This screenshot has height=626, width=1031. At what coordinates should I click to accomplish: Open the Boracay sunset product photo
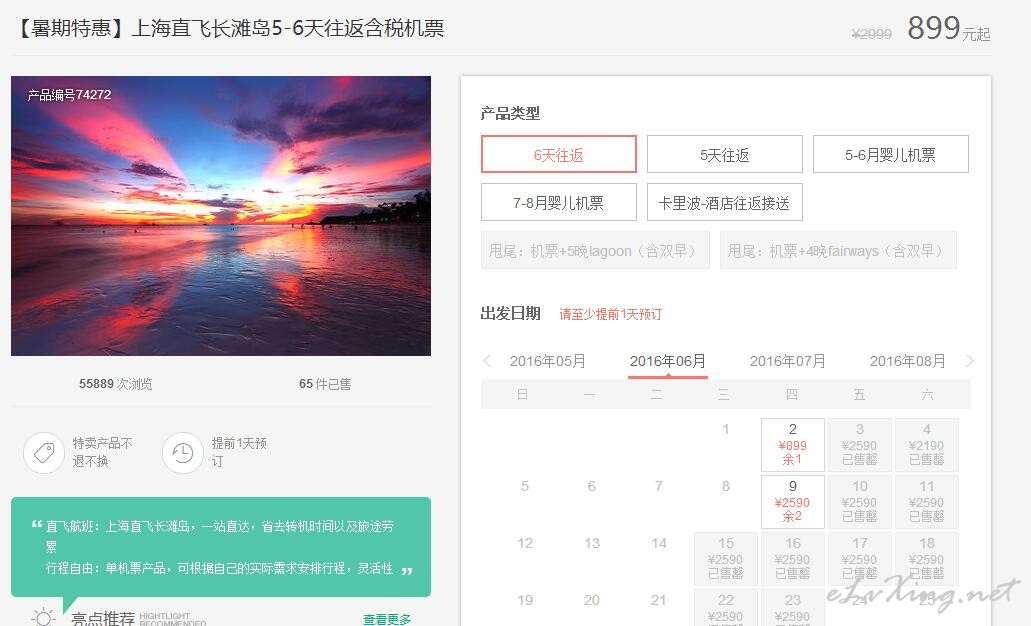(x=221, y=216)
